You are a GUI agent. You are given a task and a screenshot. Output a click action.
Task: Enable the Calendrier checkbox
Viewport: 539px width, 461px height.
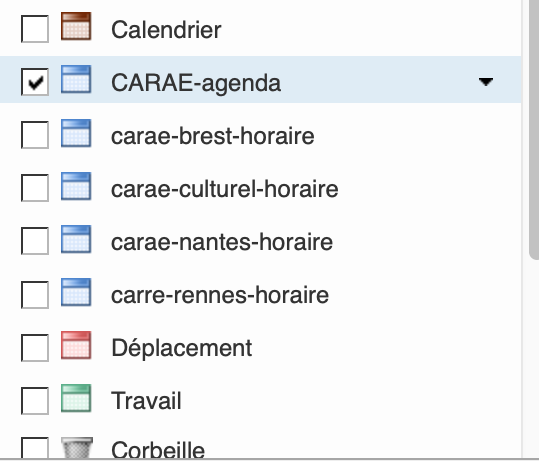[35, 29]
